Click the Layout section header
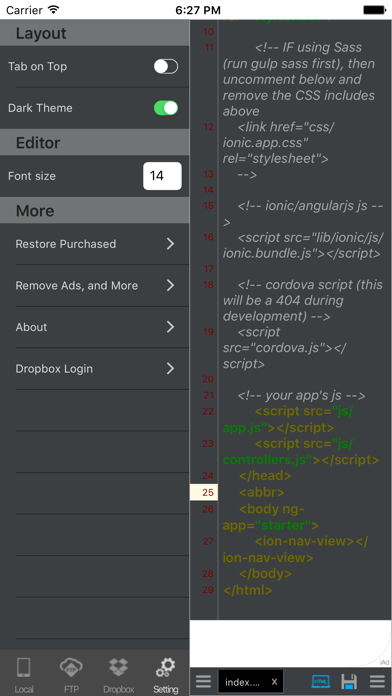 [95, 33]
